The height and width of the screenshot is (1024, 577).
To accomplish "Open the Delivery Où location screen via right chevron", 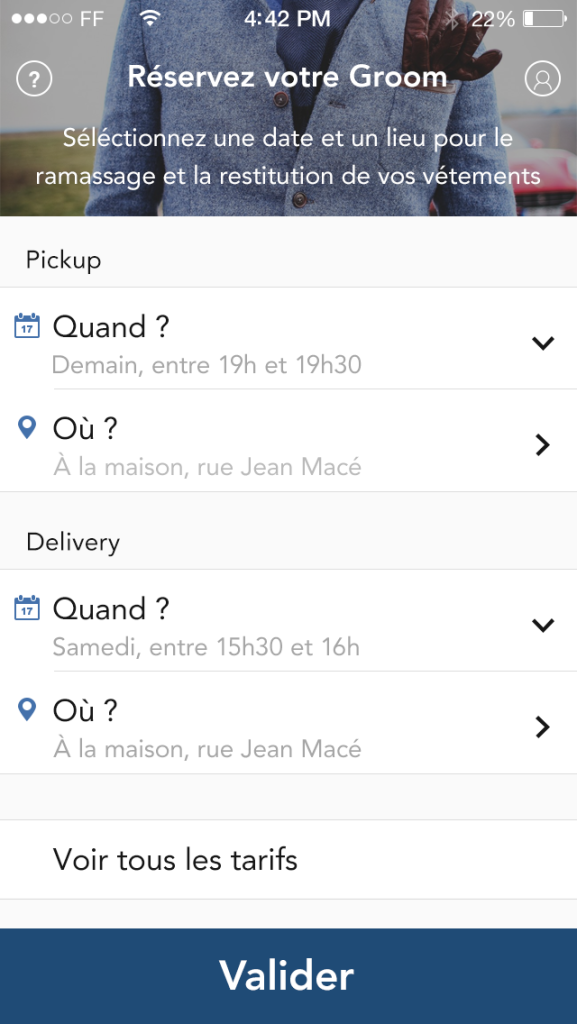I will 543,726.
